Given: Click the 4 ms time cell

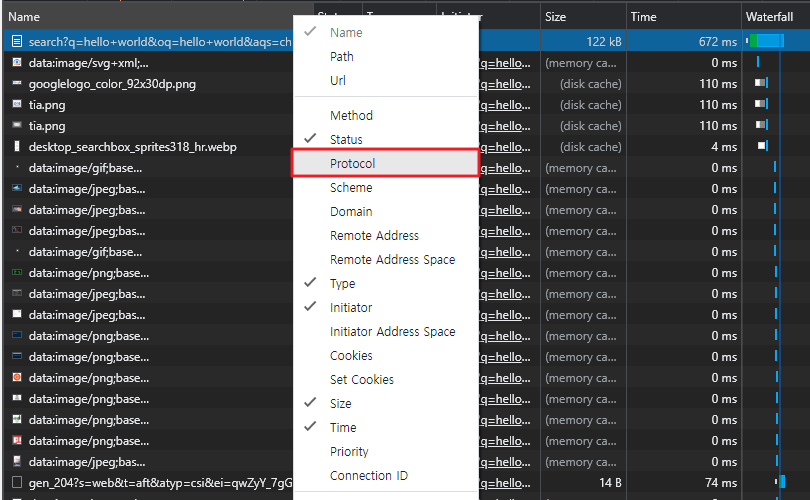Looking at the screenshot, I should (x=724, y=147).
